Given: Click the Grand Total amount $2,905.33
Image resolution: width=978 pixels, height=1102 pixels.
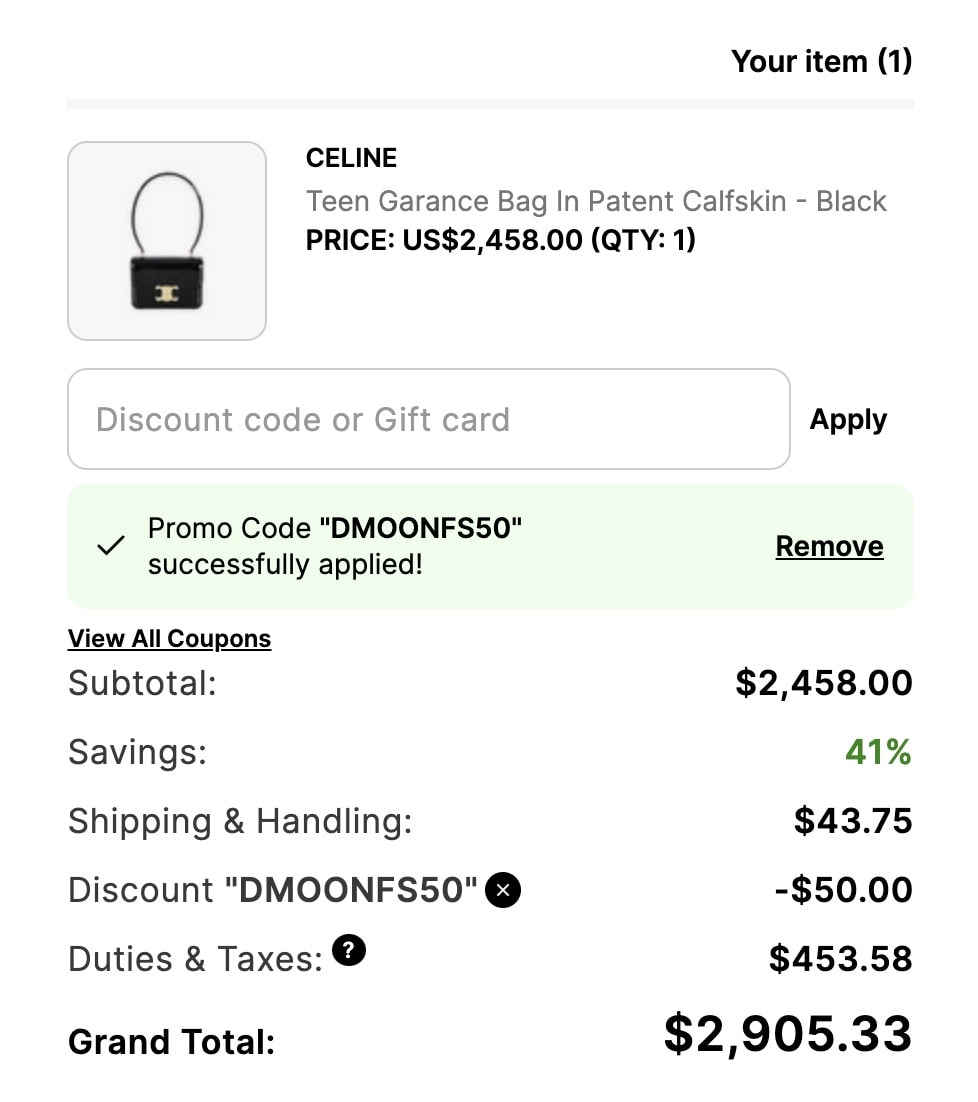Looking at the screenshot, I should pyautogui.click(x=787, y=1034).
